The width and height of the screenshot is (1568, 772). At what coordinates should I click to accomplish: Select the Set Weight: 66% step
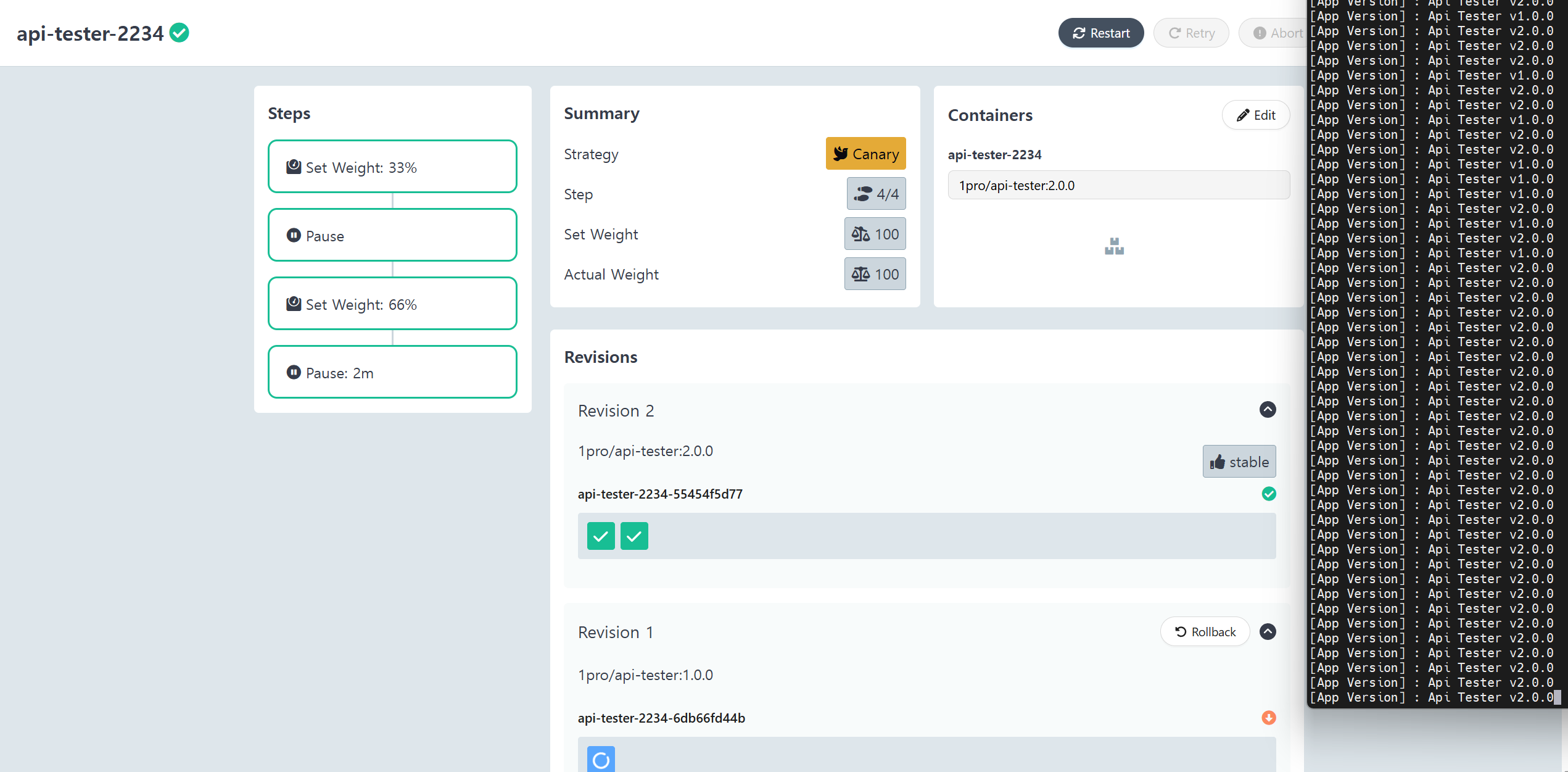point(392,304)
